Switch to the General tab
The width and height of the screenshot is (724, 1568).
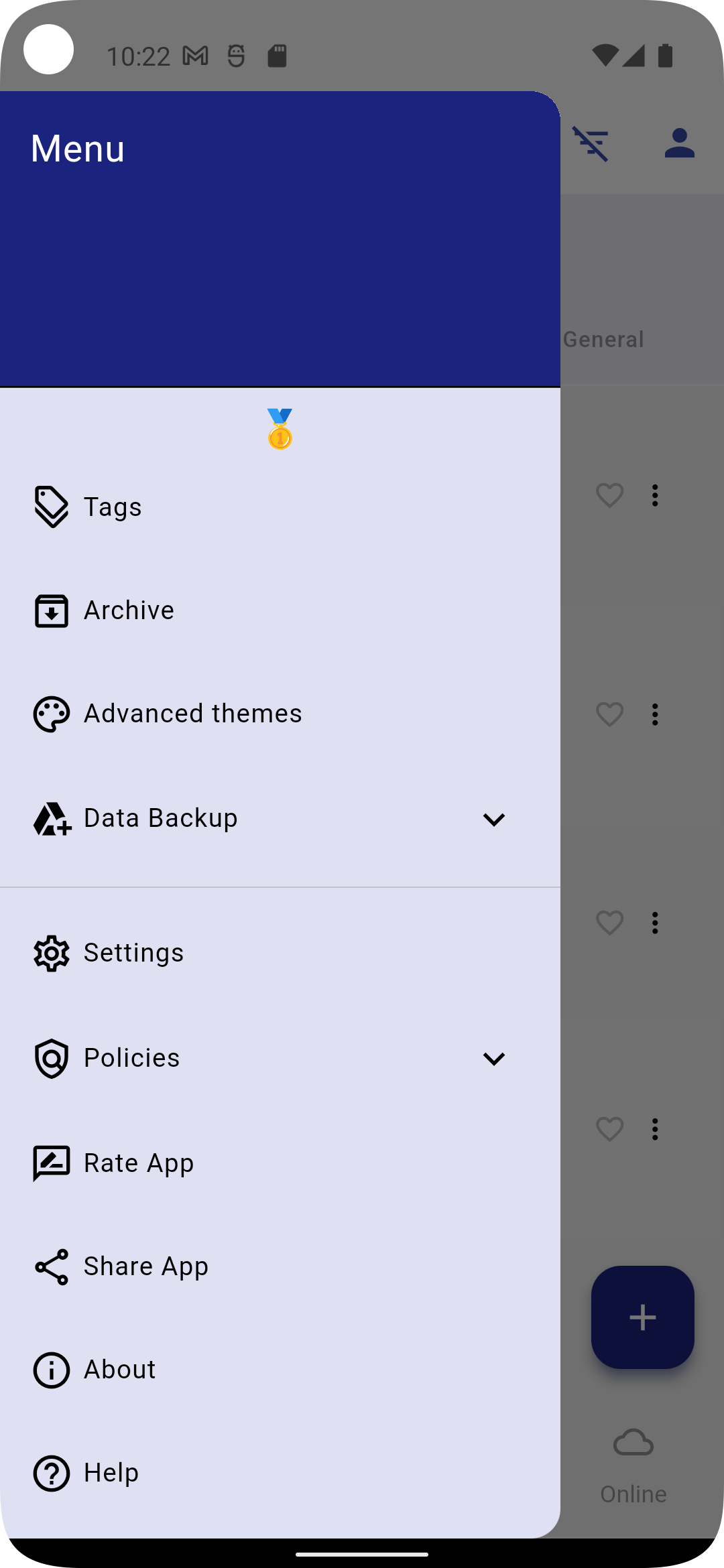[x=603, y=339]
